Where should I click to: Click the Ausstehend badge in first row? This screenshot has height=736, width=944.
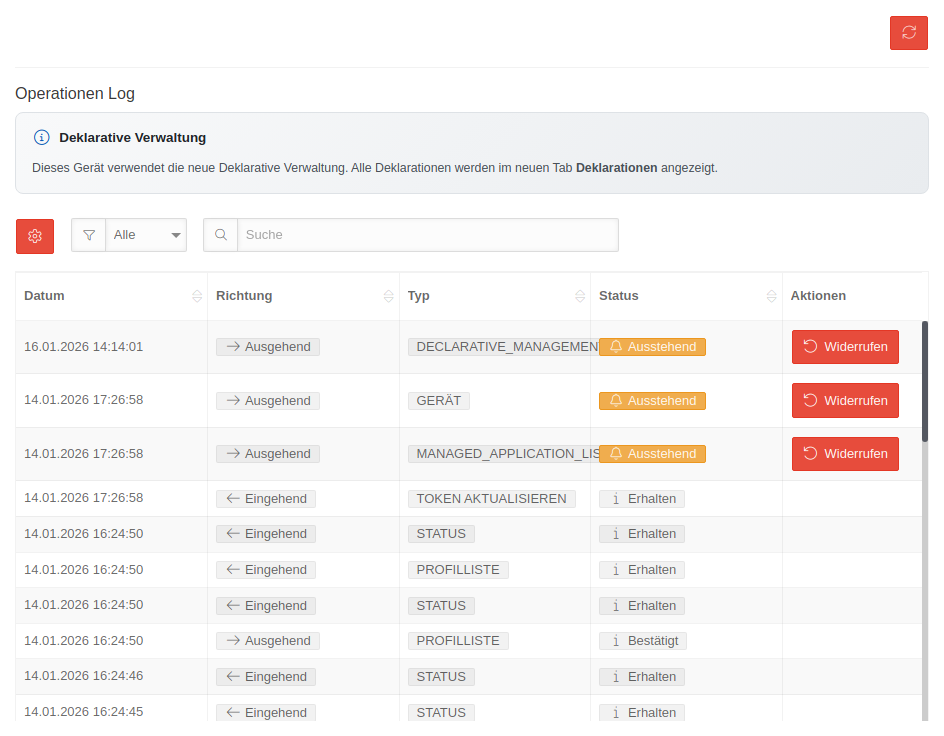[x=652, y=347]
